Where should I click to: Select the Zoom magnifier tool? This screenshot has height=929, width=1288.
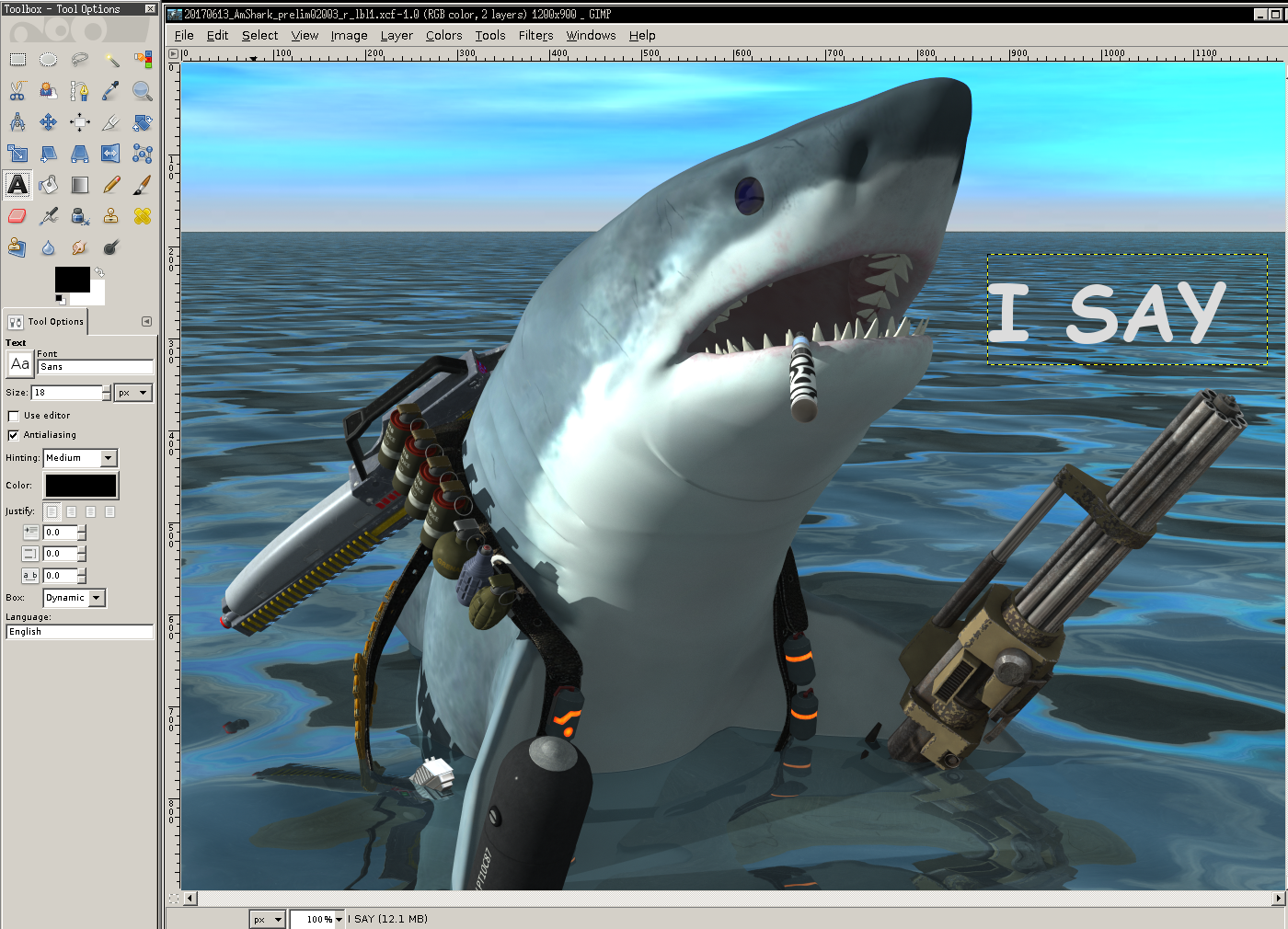click(143, 91)
